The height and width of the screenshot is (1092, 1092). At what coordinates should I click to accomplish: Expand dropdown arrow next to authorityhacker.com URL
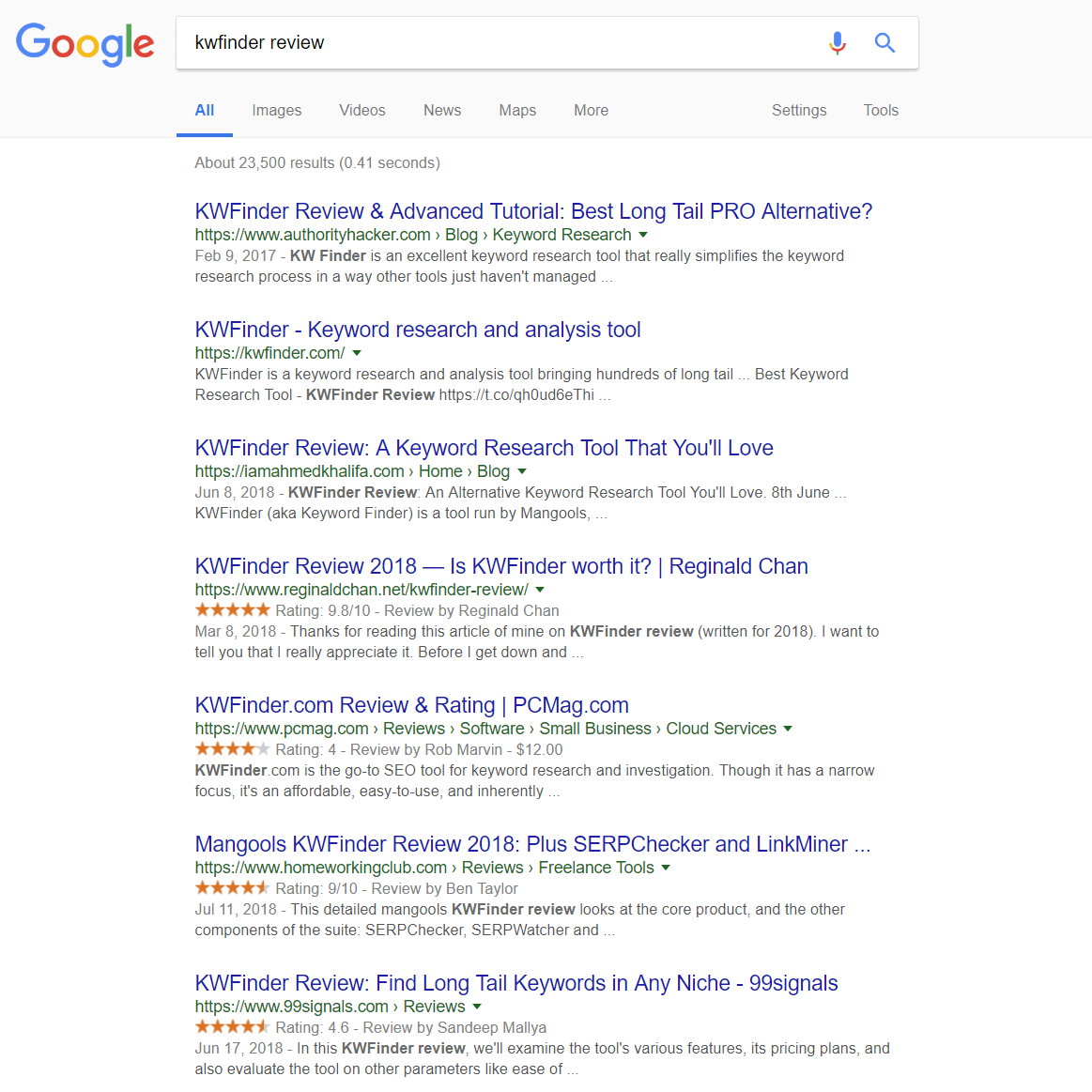click(643, 236)
